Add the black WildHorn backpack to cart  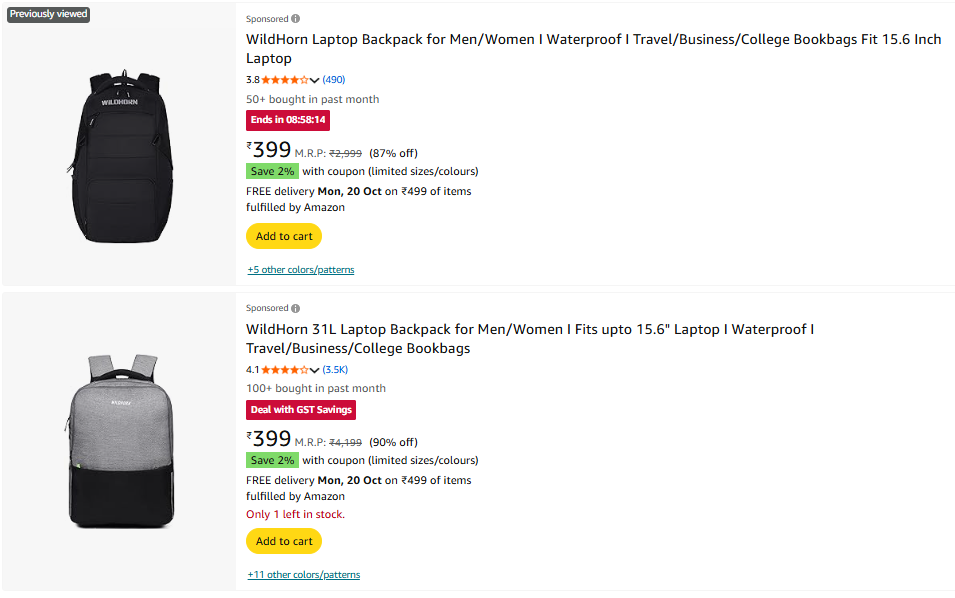284,237
